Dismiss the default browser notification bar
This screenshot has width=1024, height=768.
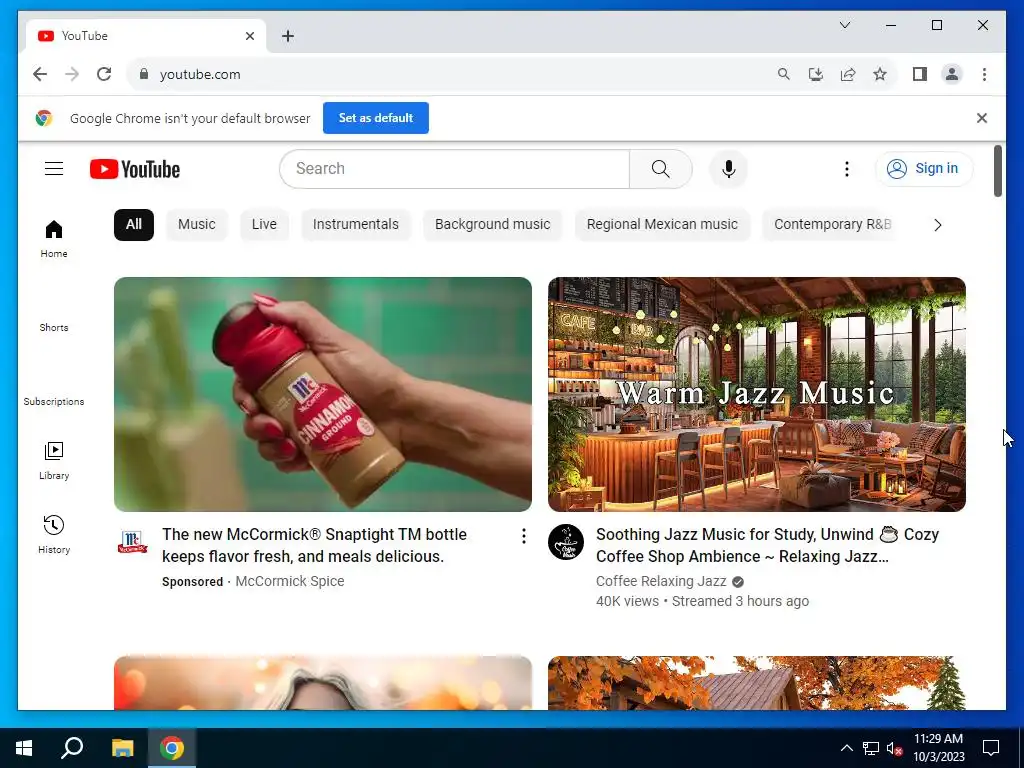pos(982,118)
